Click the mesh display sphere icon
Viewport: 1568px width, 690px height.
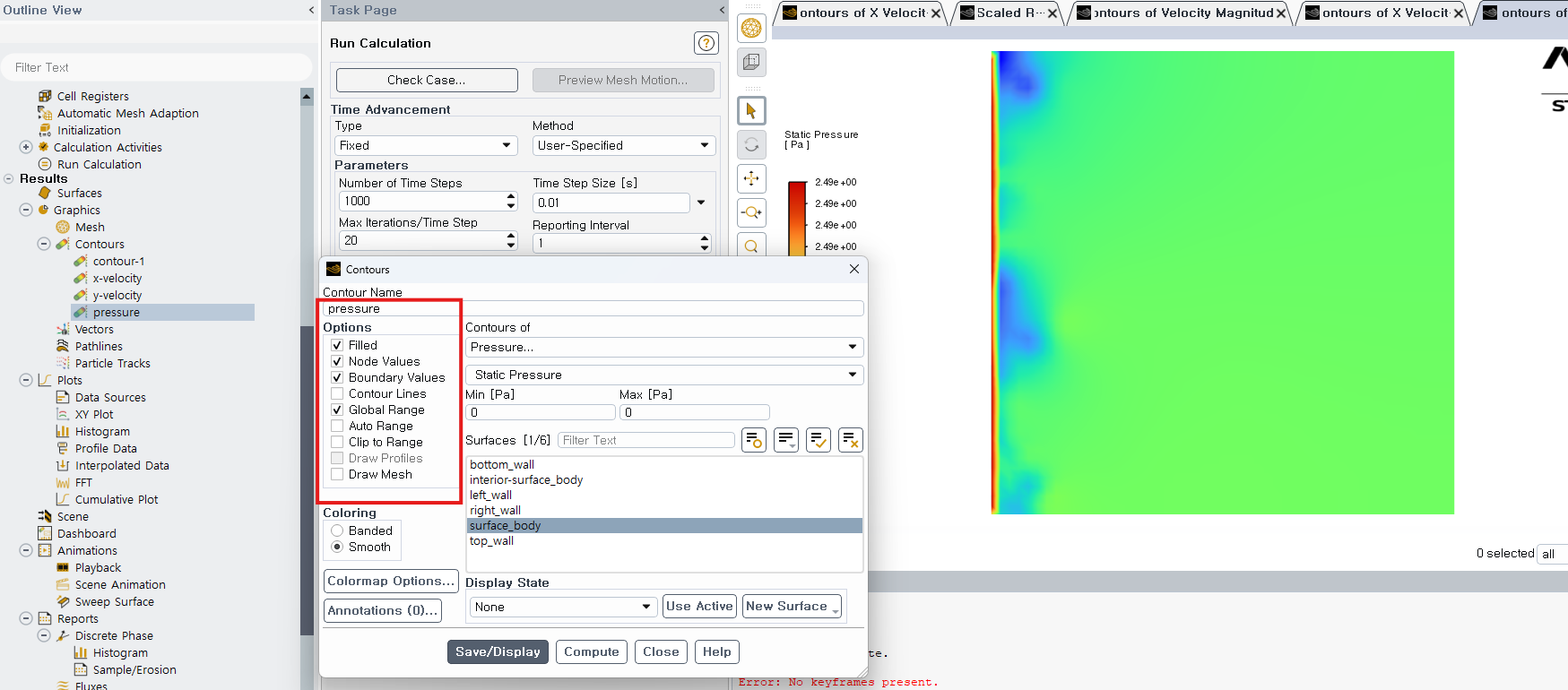(751, 29)
